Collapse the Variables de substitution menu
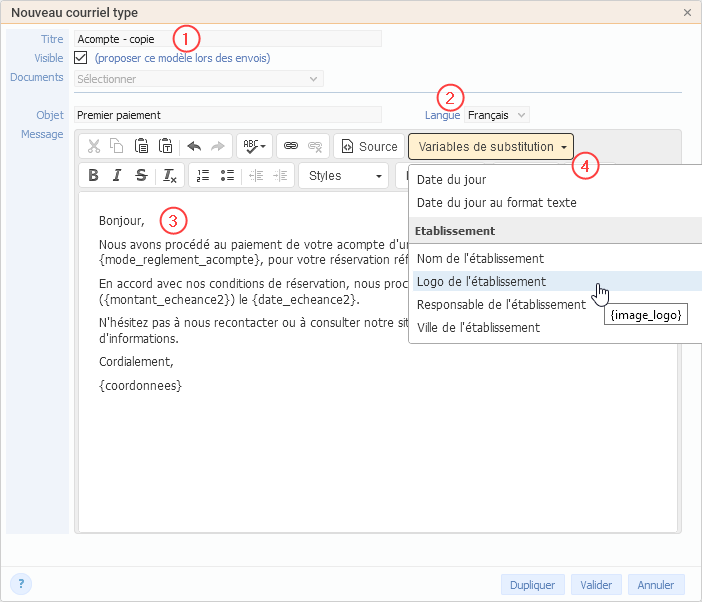 [491, 147]
